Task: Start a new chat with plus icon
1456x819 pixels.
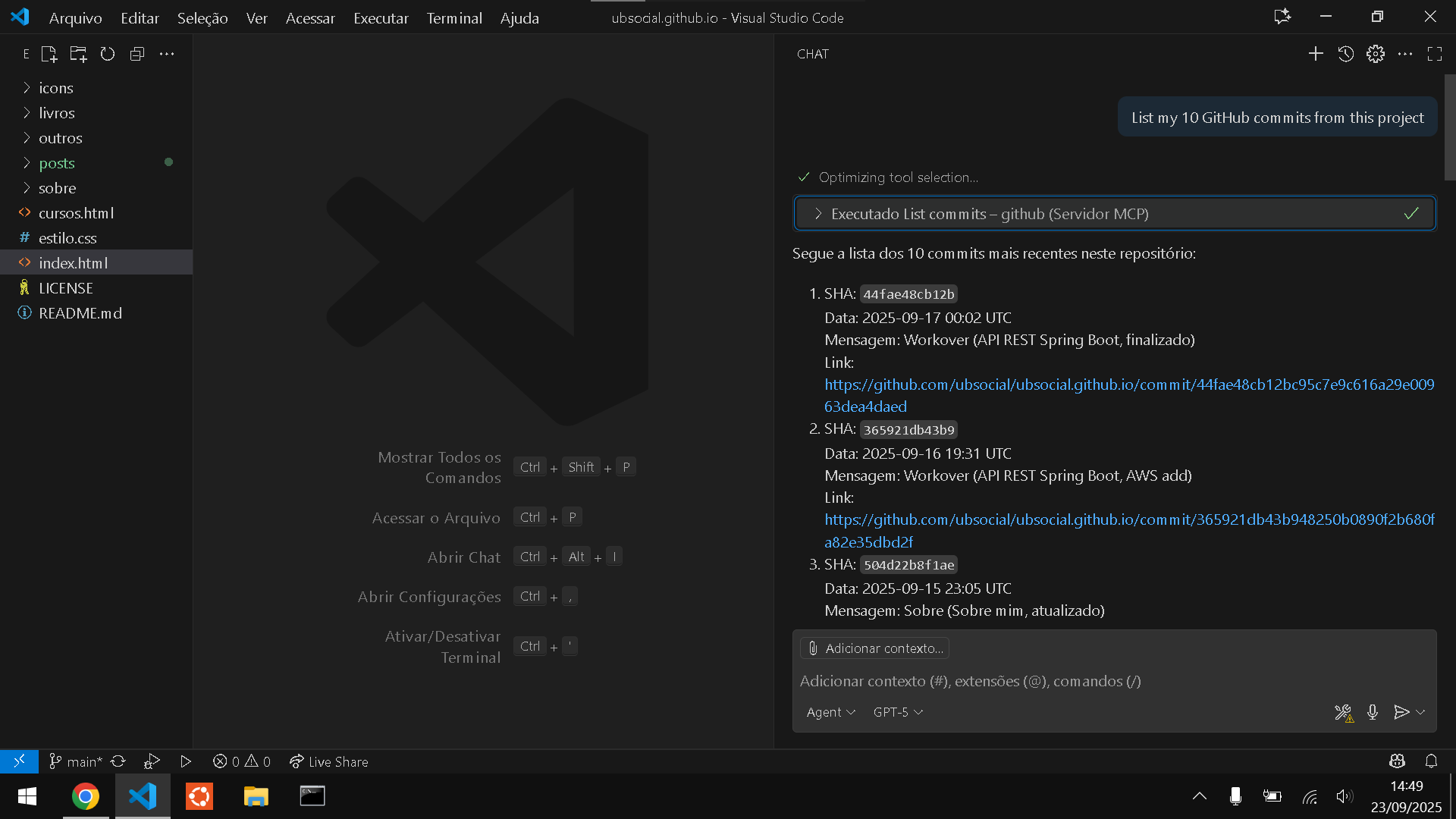Action: [1316, 54]
